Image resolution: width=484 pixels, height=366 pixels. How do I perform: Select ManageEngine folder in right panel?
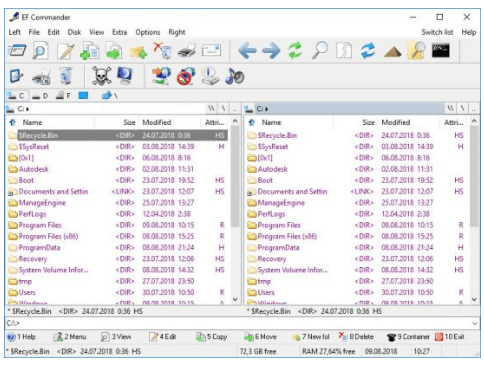pos(356,203)
